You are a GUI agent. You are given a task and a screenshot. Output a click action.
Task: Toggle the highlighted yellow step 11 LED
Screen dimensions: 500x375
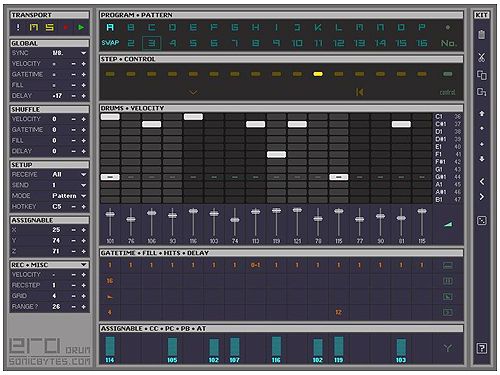318,74
